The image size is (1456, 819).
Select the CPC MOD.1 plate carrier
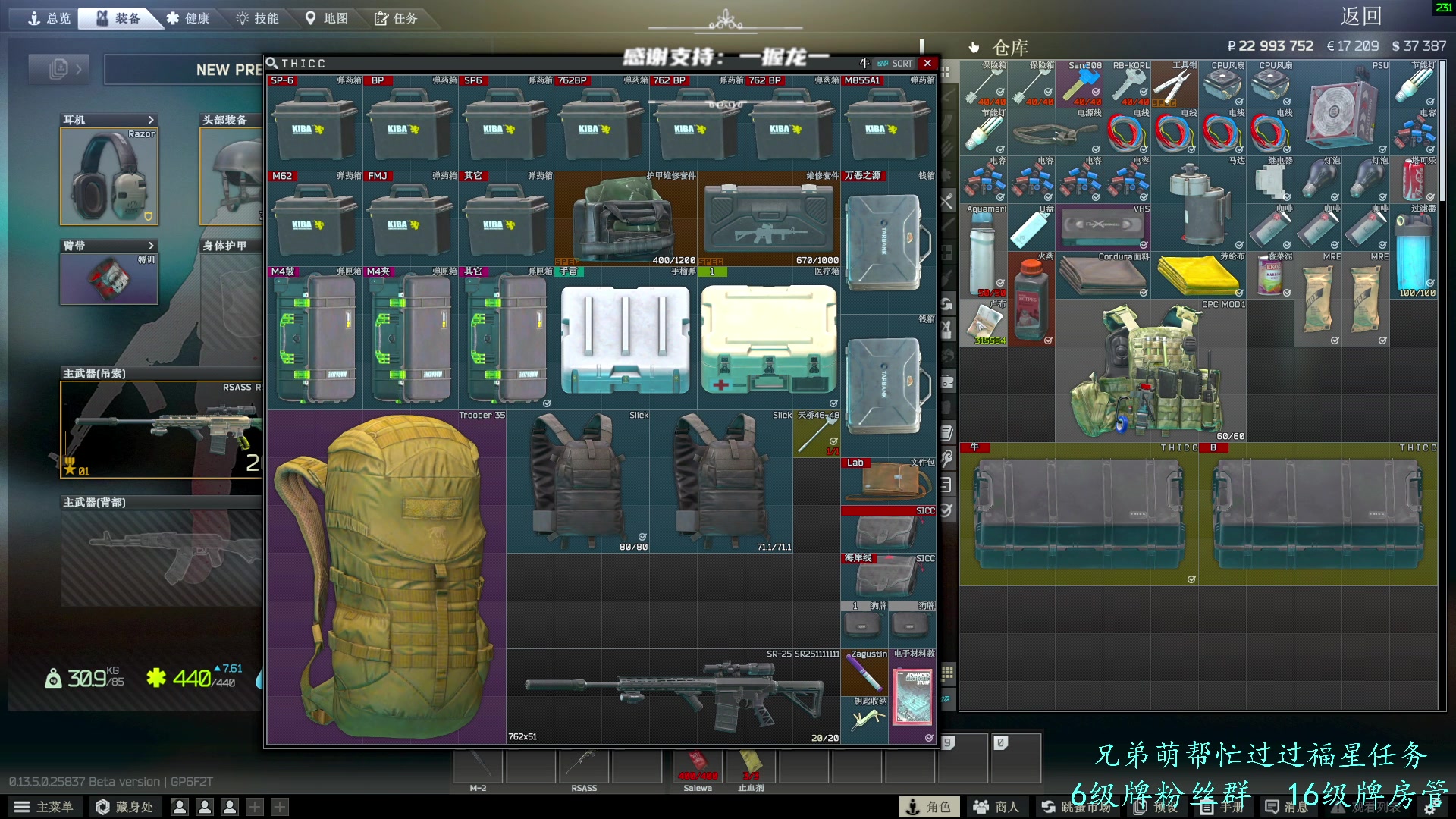[x=1151, y=370]
